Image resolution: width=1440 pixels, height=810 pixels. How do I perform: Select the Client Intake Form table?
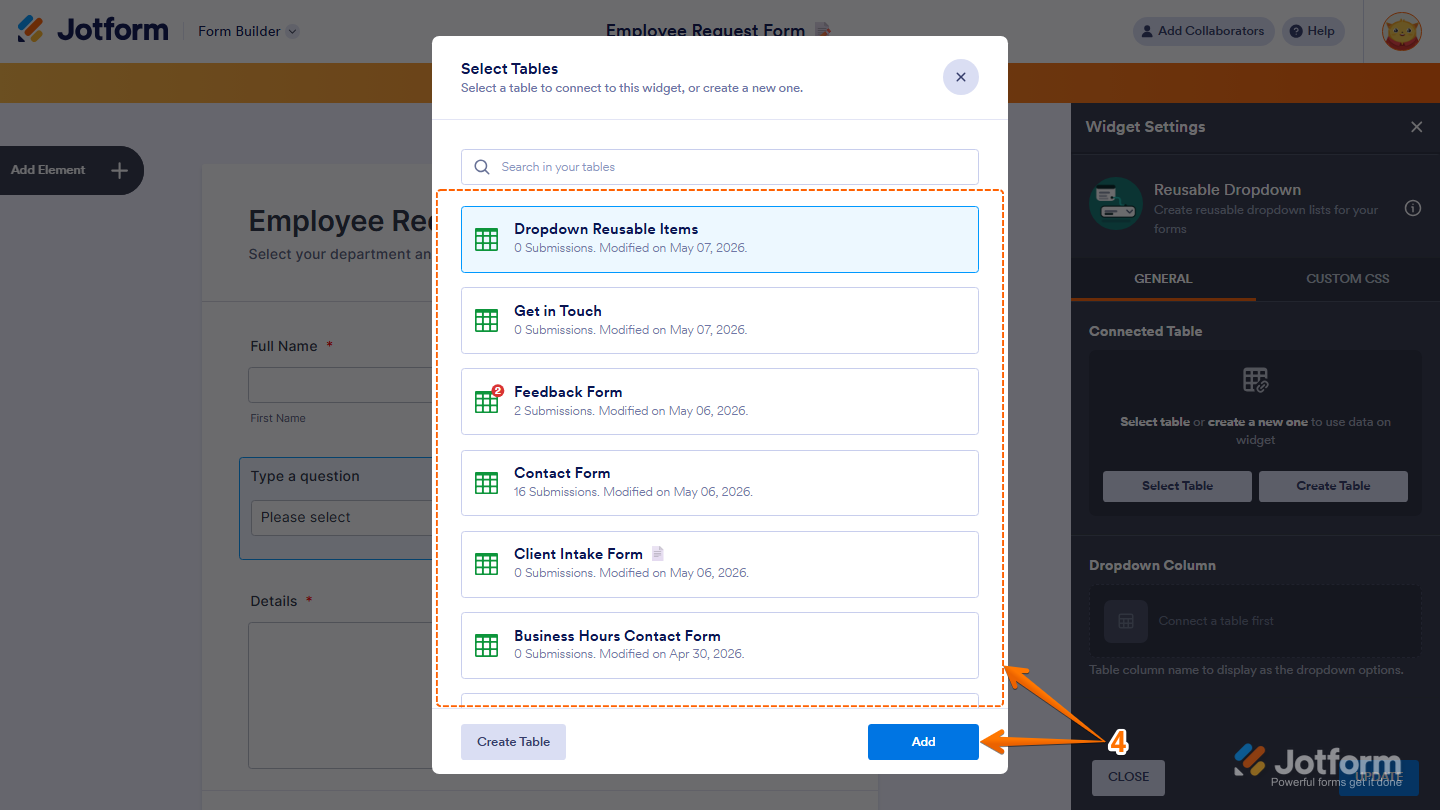[719, 563]
